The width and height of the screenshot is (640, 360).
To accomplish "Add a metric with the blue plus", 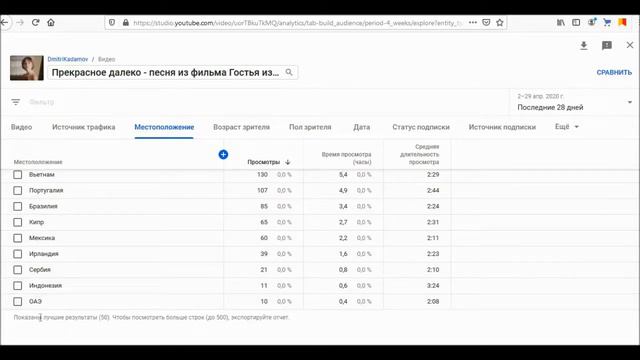I will coord(223,154).
